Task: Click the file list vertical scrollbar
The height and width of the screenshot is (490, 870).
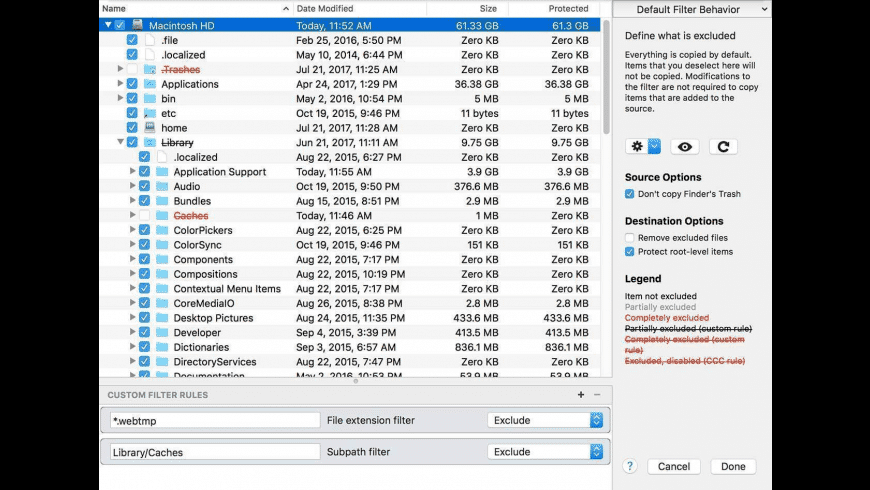Action: (606, 76)
